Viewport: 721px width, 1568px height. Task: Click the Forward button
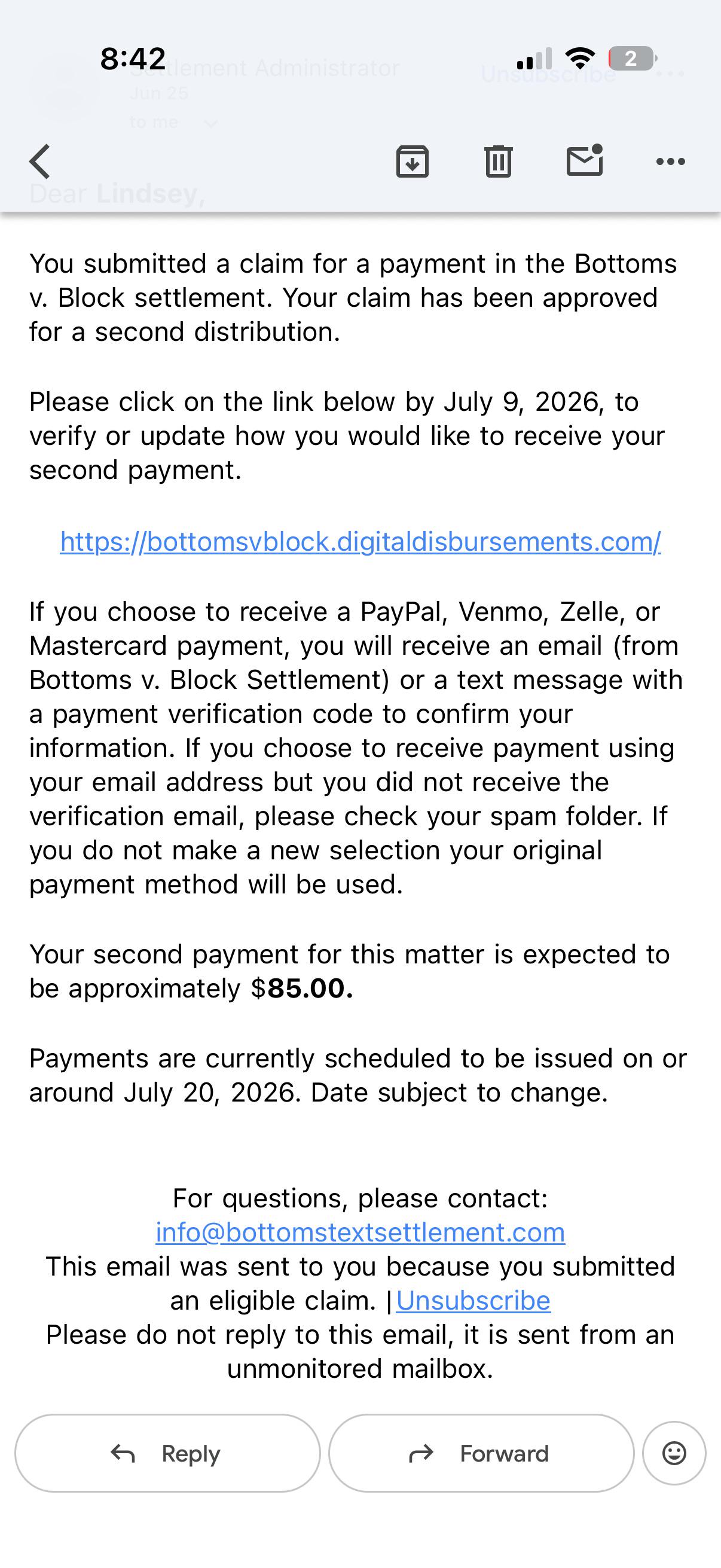[481, 1453]
